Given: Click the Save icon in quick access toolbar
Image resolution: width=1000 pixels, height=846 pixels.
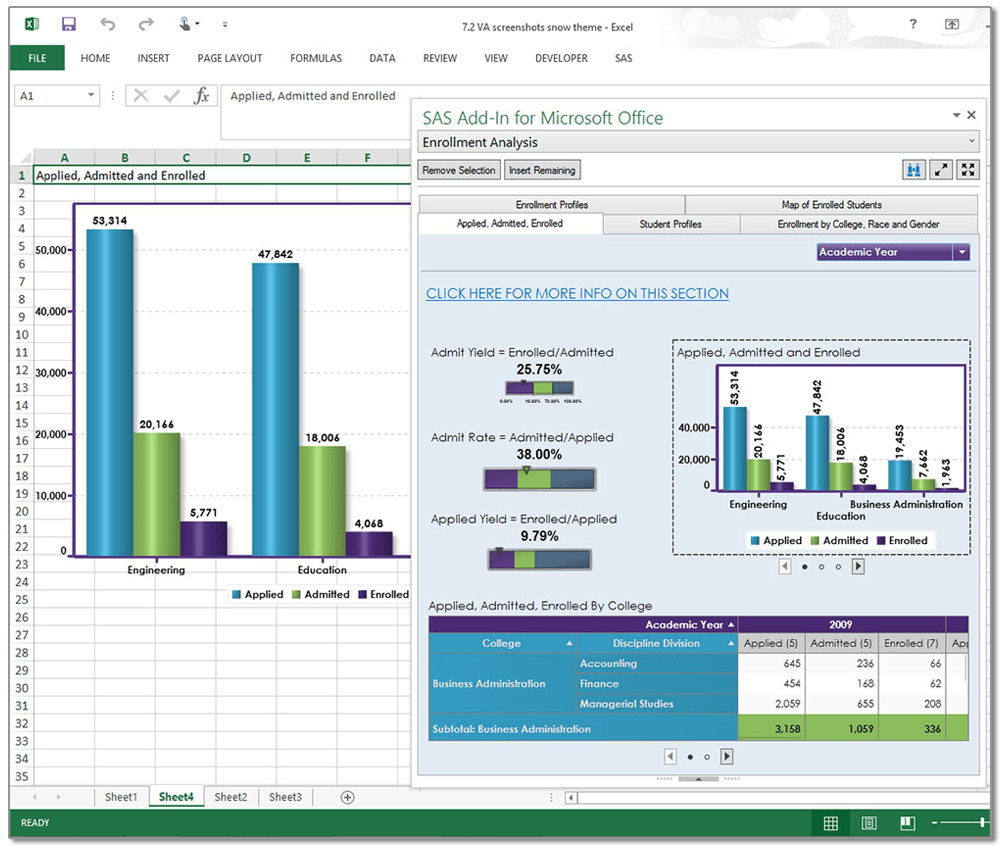Looking at the screenshot, I should 68,24.
